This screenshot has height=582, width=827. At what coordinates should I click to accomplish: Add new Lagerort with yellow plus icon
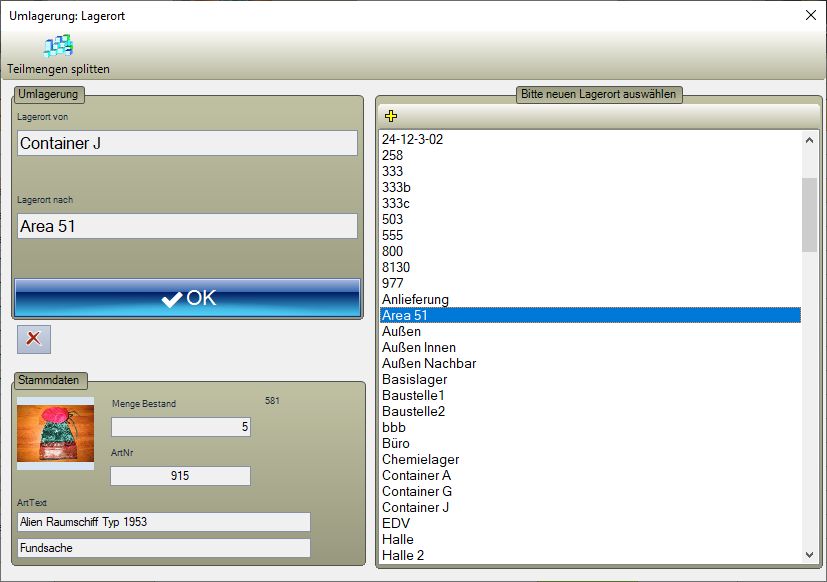pos(391,116)
